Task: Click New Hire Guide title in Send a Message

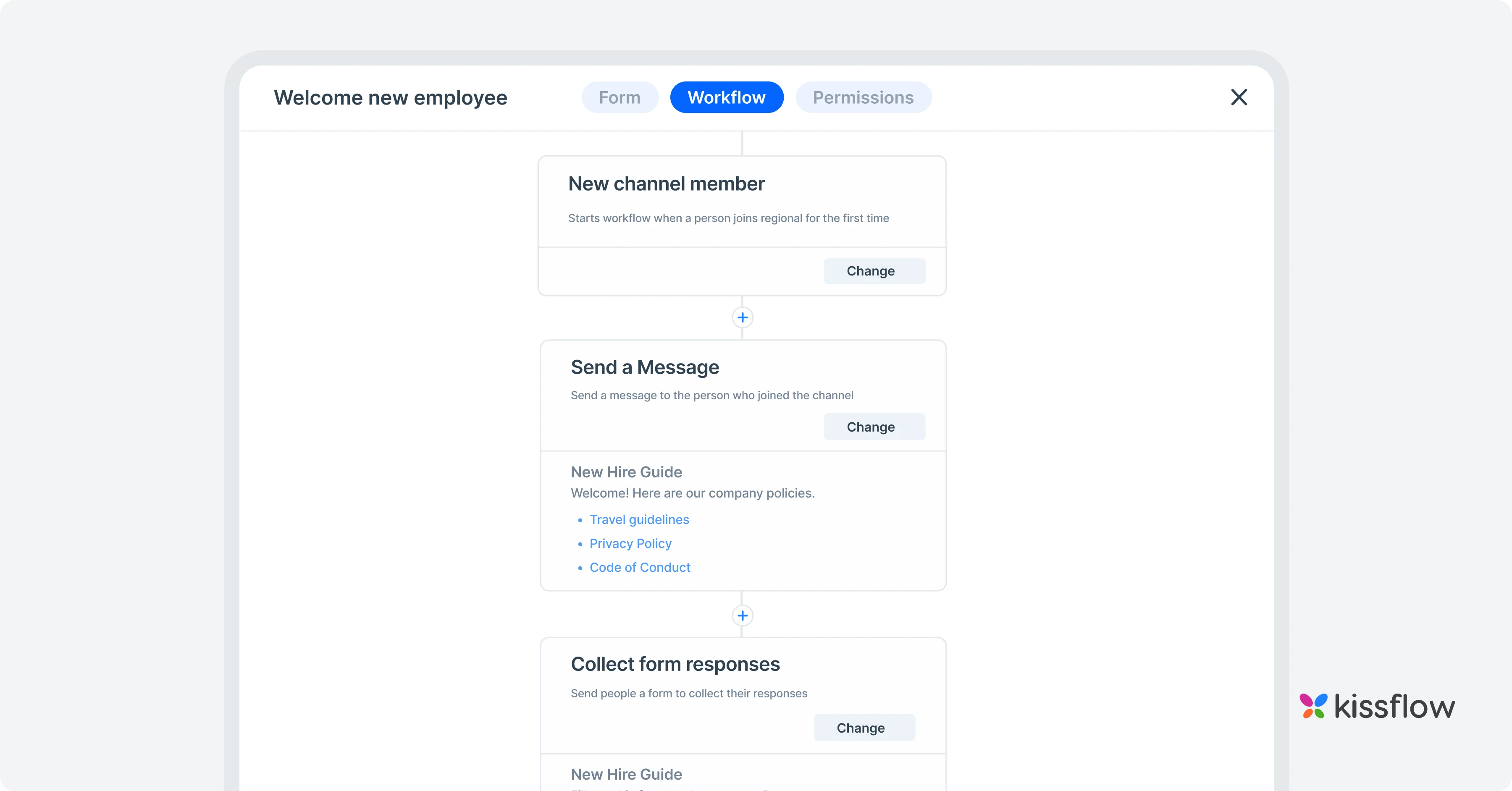Action: pos(626,472)
